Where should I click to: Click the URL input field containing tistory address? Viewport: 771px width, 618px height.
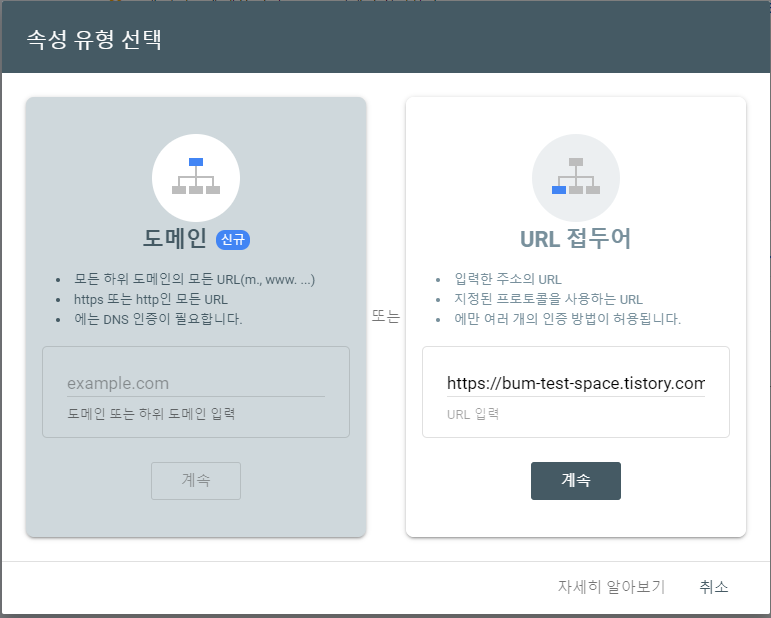point(576,383)
